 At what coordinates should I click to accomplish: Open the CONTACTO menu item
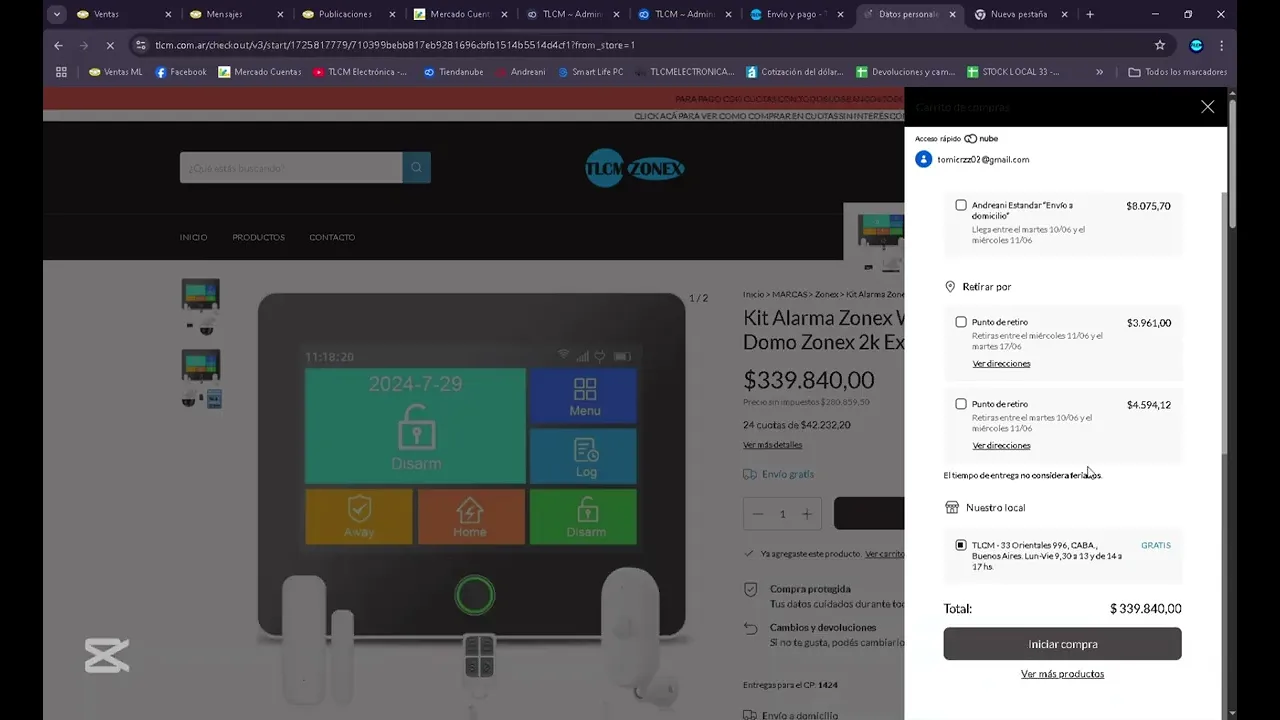332,237
